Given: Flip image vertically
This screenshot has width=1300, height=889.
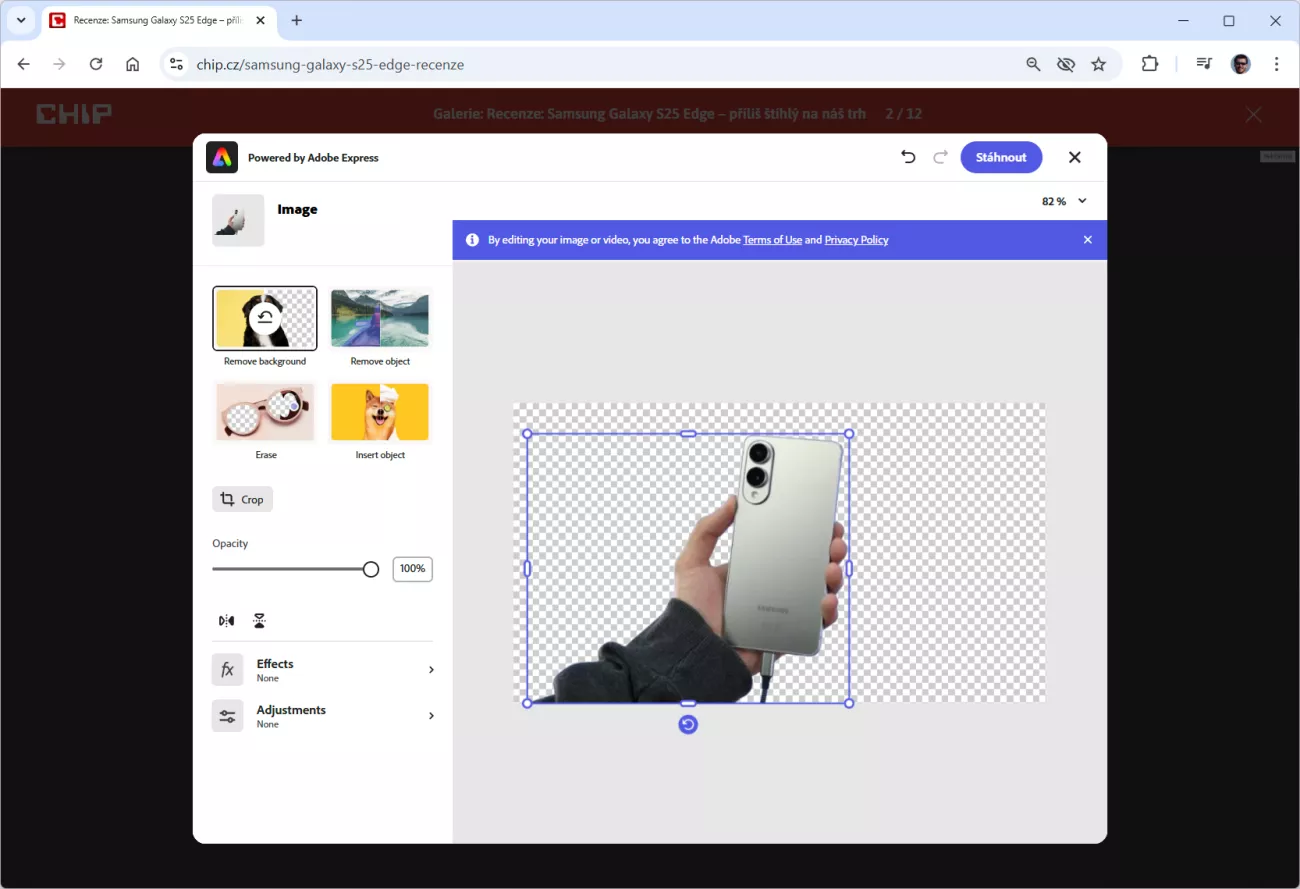Looking at the screenshot, I should pyautogui.click(x=259, y=621).
